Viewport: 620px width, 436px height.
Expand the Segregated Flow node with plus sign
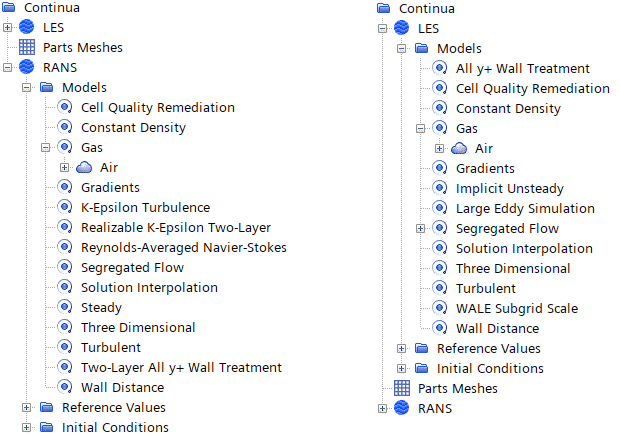pyautogui.click(x=421, y=228)
